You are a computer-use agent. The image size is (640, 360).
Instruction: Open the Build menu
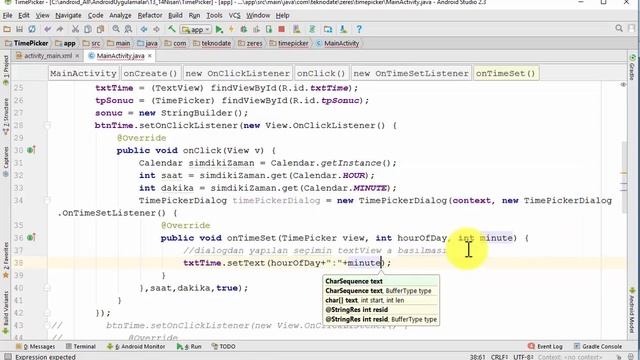(x=175, y=16)
